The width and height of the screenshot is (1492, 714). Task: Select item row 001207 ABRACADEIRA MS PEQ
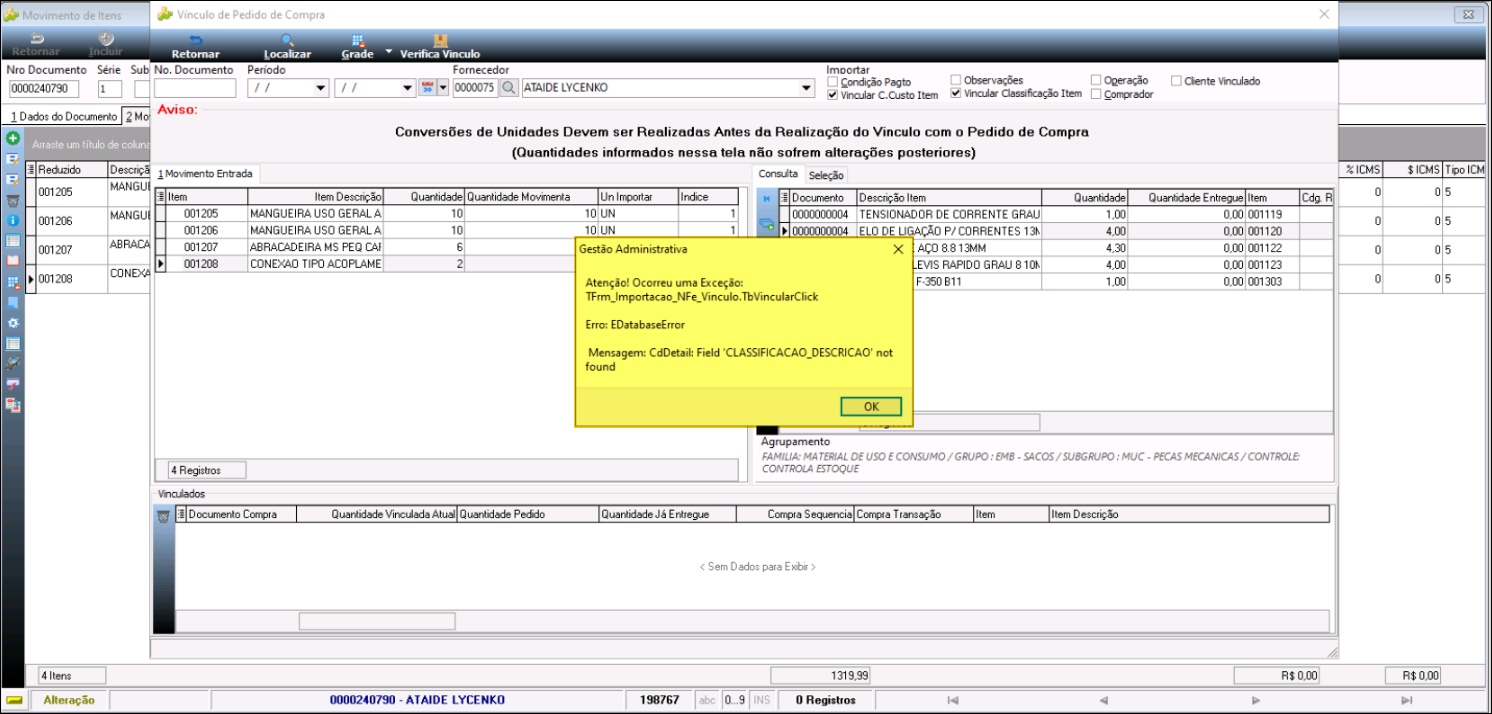tap(365, 247)
